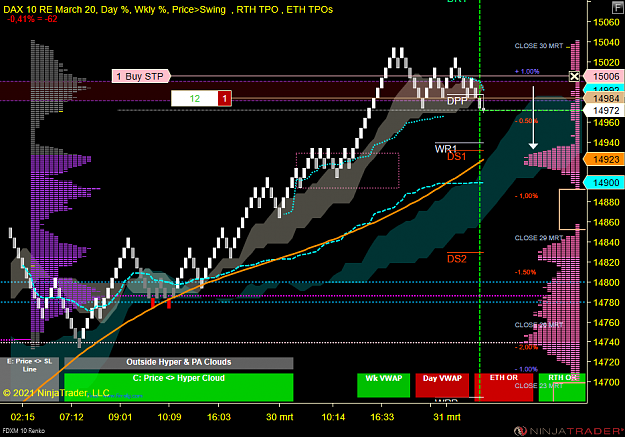Click the - 1,00% red level label
The image size is (625, 437).
tap(526, 196)
